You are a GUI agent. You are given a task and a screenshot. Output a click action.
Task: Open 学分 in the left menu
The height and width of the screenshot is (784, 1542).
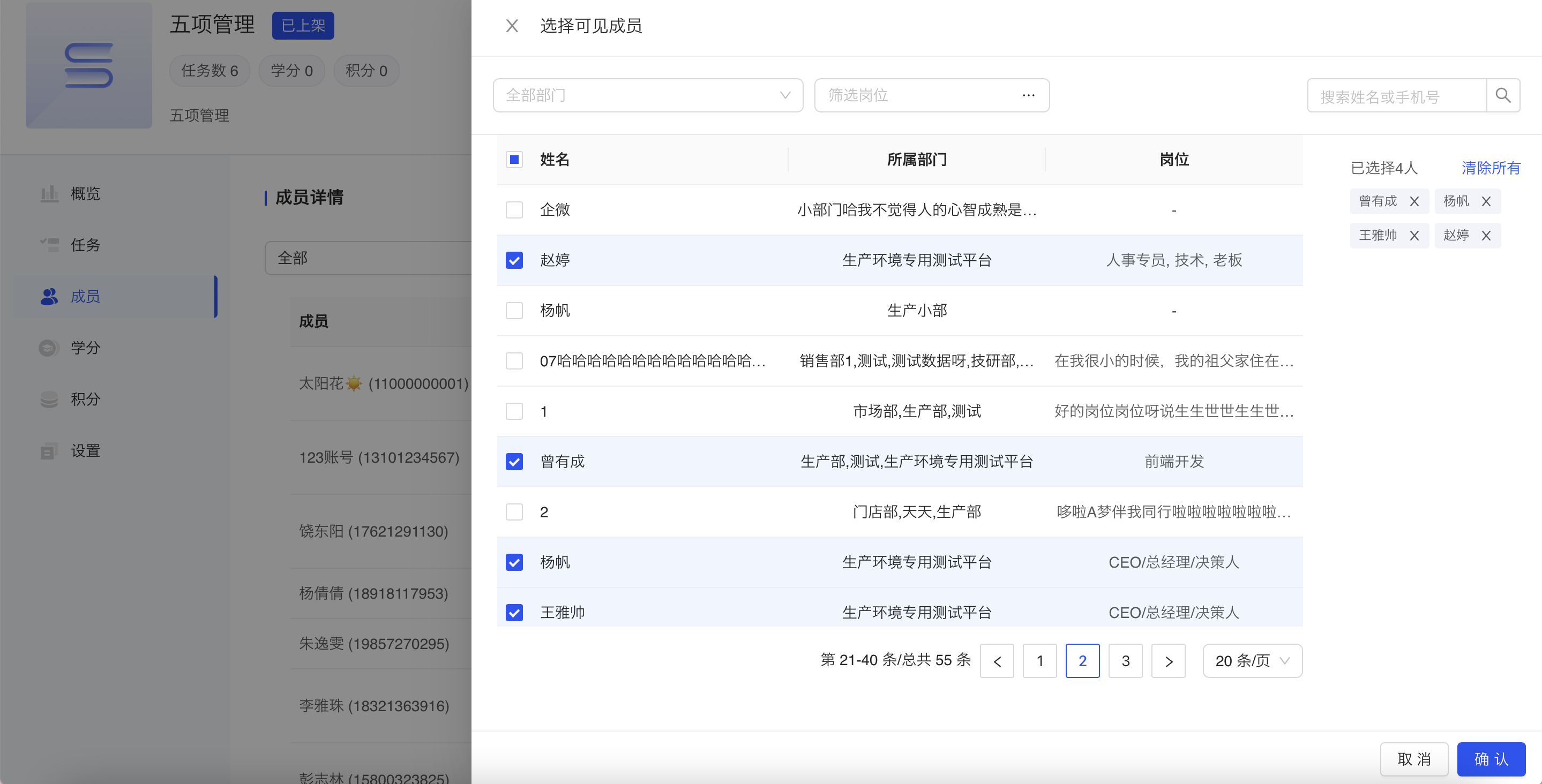click(x=115, y=348)
